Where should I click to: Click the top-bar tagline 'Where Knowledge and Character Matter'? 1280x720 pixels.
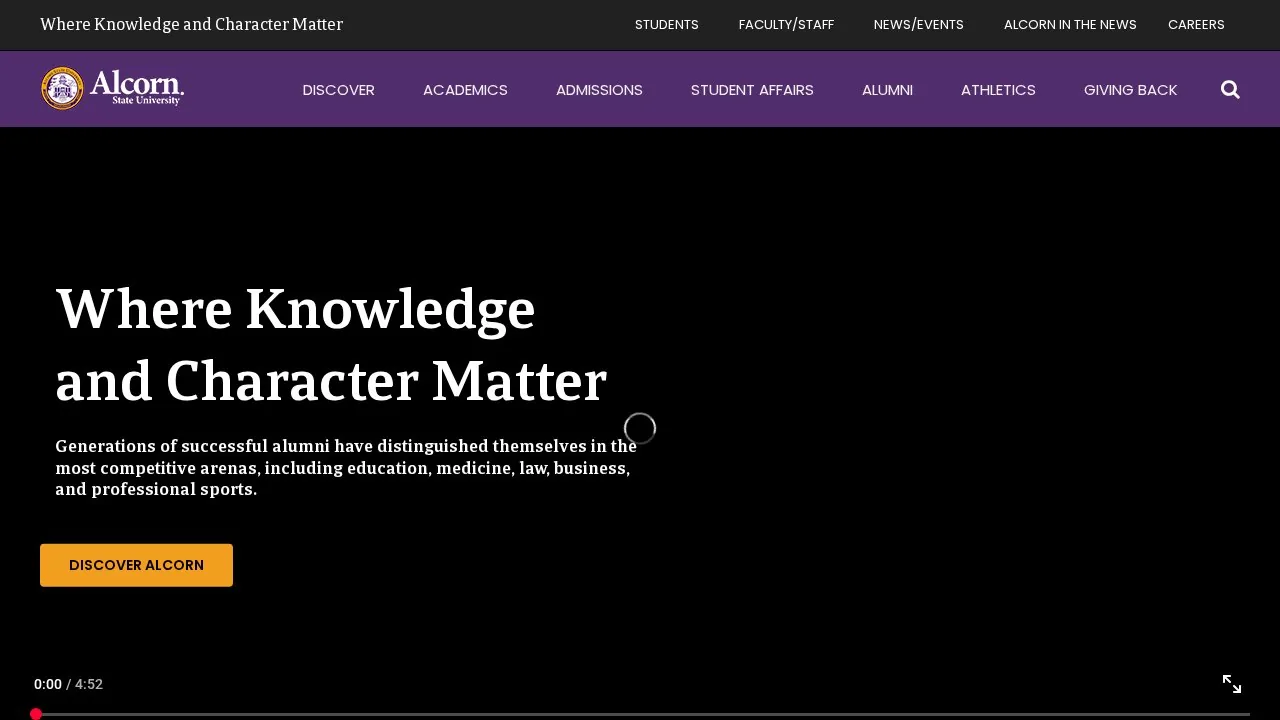pyautogui.click(x=191, y=24)
